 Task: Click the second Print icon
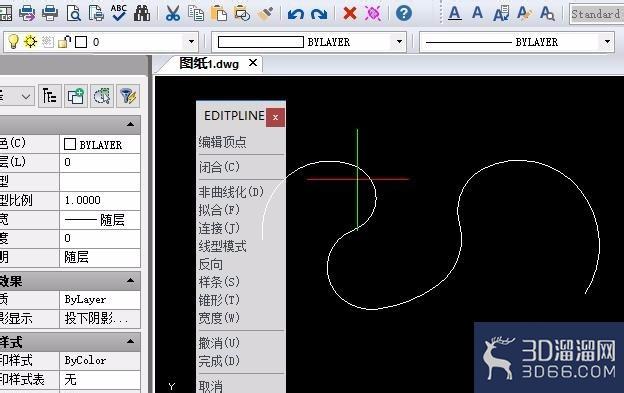(x=50, y=13)
